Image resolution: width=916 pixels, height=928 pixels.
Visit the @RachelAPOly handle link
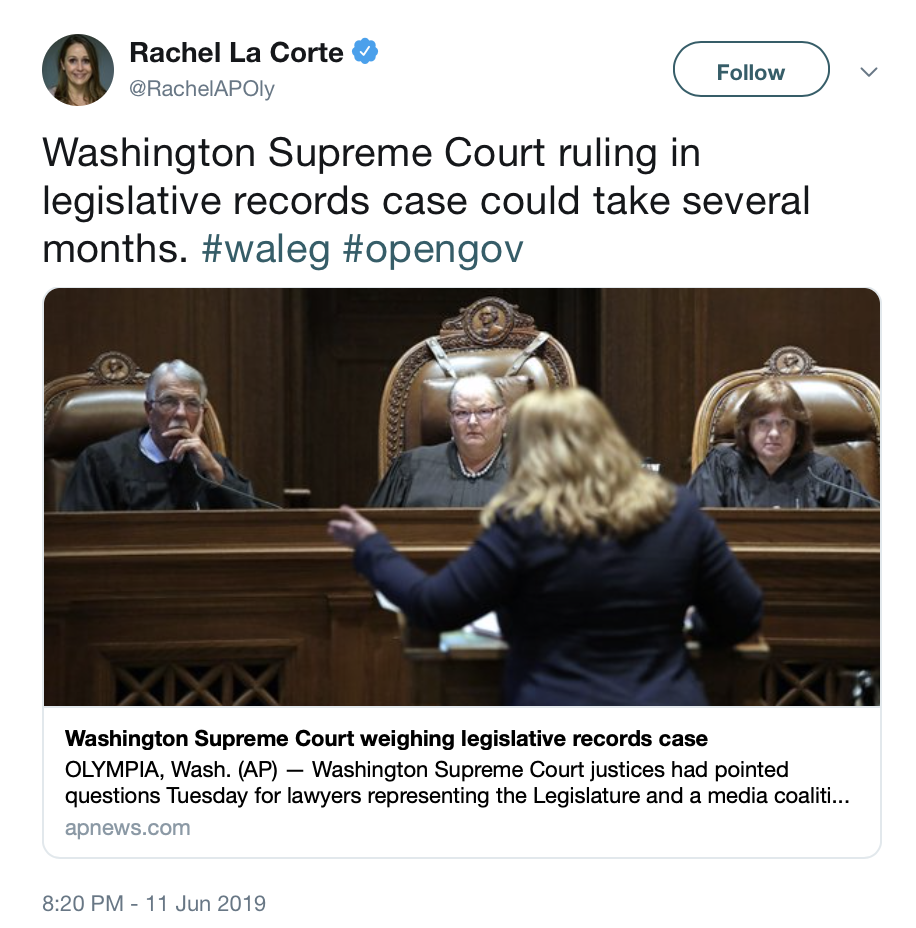[x=202, y=89]
